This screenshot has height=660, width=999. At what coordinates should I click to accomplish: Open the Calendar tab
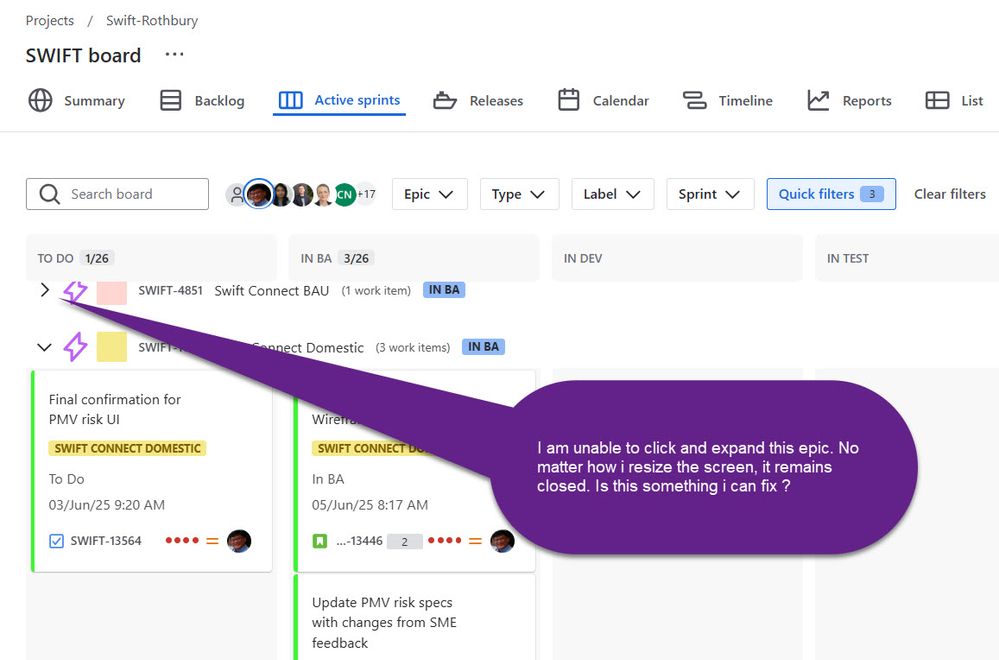pos(603,101)
